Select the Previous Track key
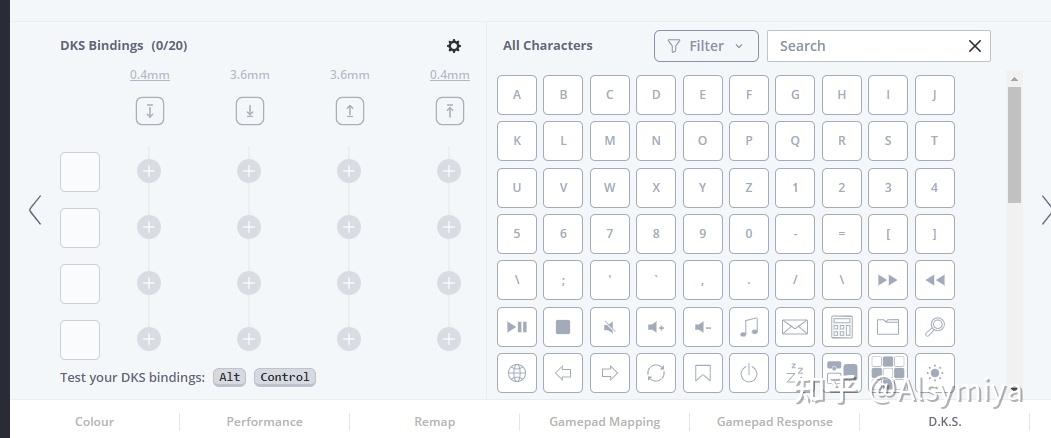 [935, 280]
